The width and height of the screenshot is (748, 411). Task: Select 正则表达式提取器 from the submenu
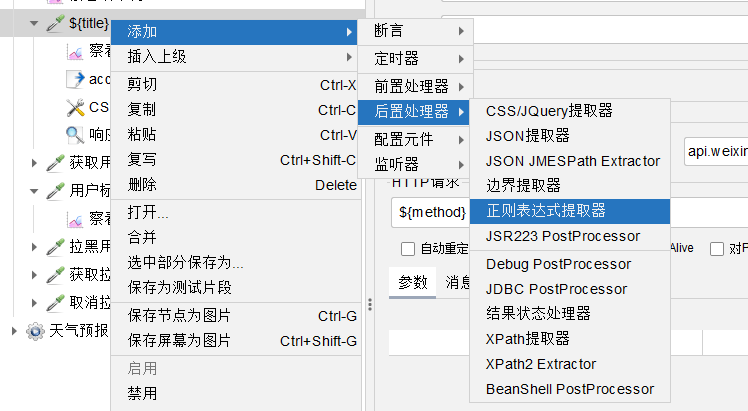click(545, 211)
